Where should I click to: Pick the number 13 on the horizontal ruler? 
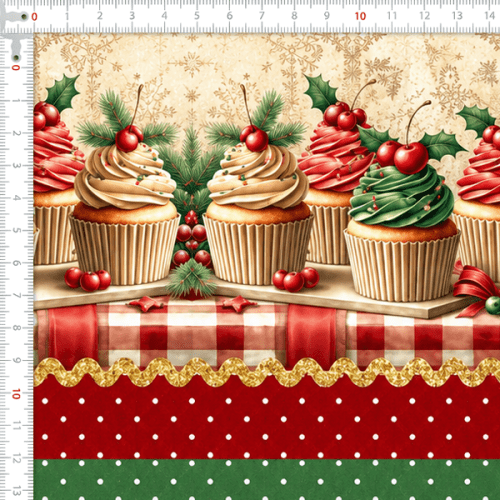[457, 16]
